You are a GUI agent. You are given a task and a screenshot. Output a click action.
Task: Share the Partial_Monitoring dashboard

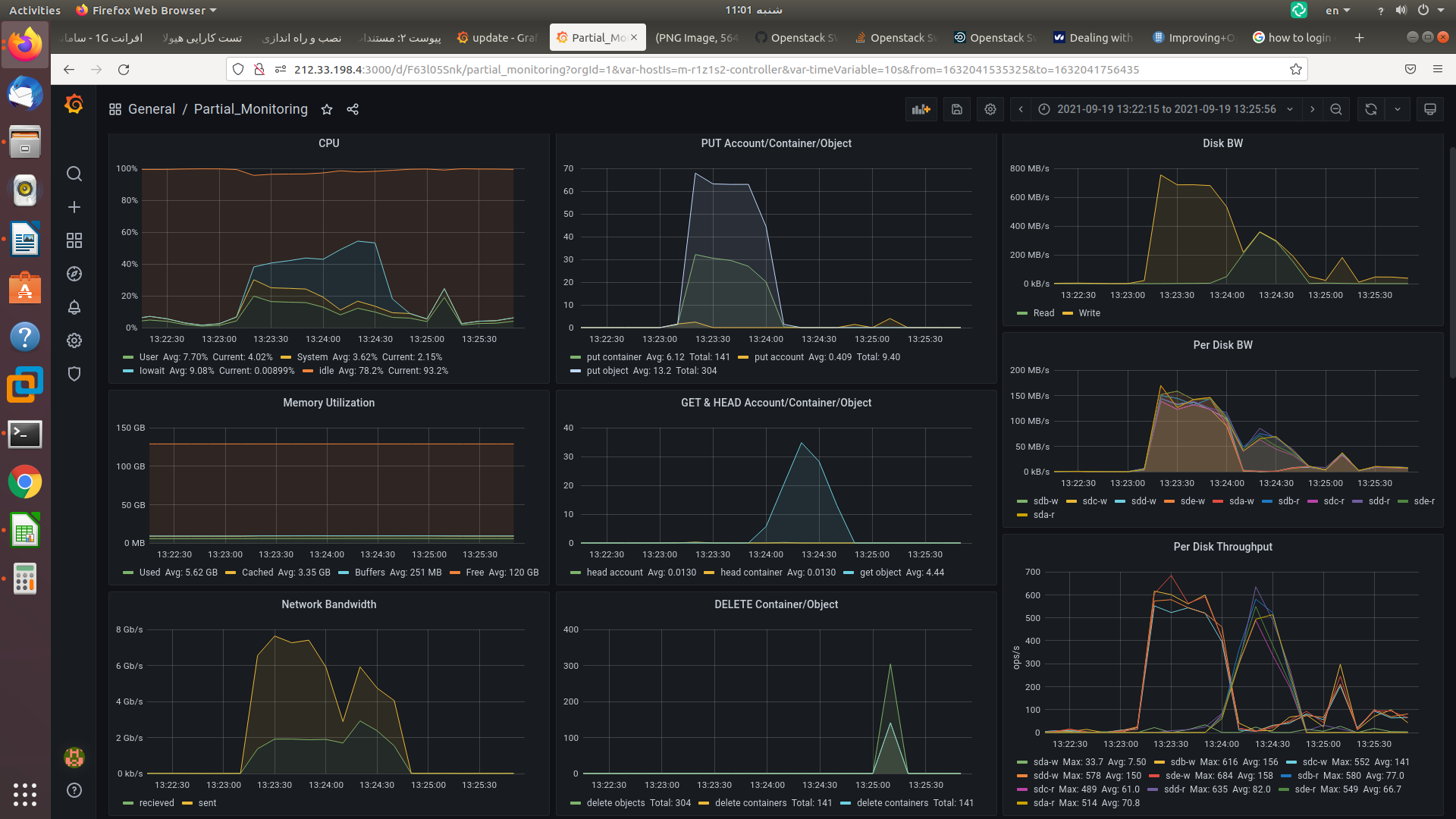coord(353,109)
